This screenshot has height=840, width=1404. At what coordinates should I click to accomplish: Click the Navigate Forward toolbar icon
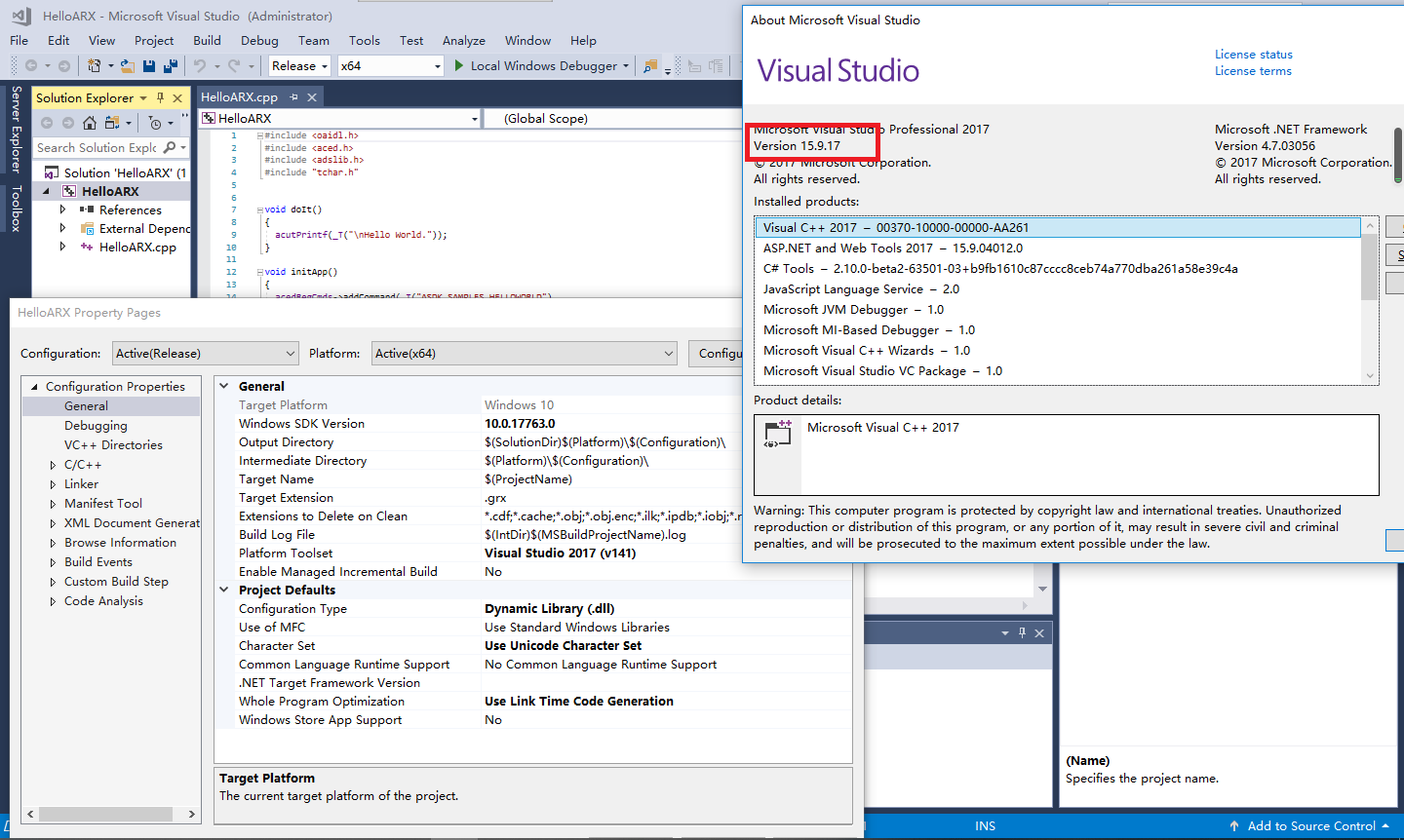(64, 66)
